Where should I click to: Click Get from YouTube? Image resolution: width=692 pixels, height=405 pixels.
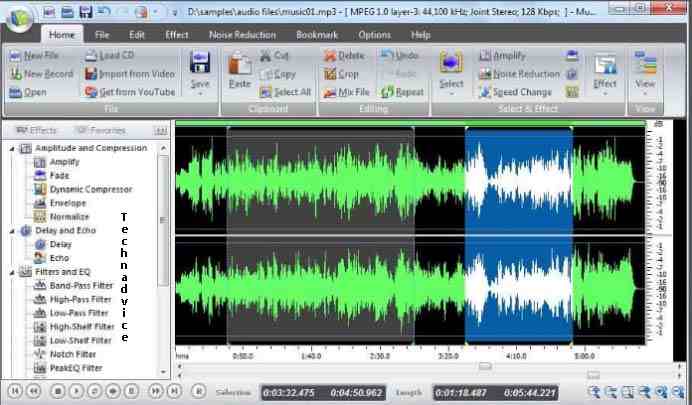(x=130, y=92)
